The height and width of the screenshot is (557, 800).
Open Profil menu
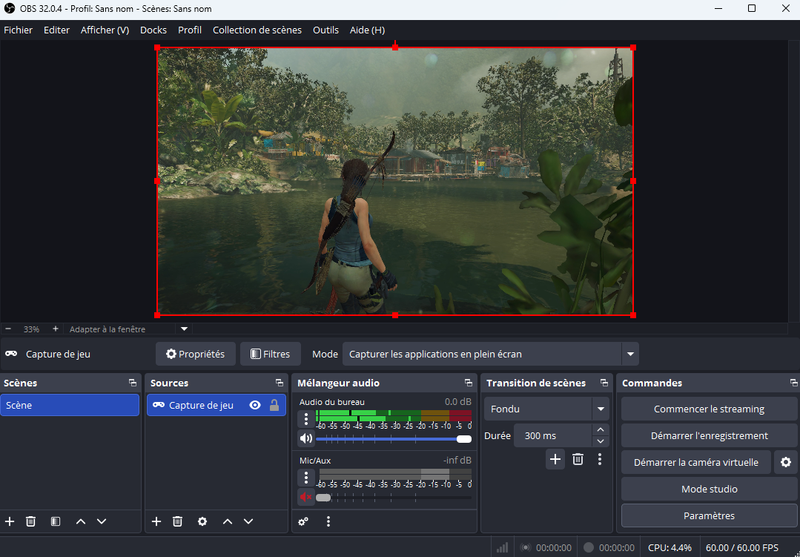190,30
